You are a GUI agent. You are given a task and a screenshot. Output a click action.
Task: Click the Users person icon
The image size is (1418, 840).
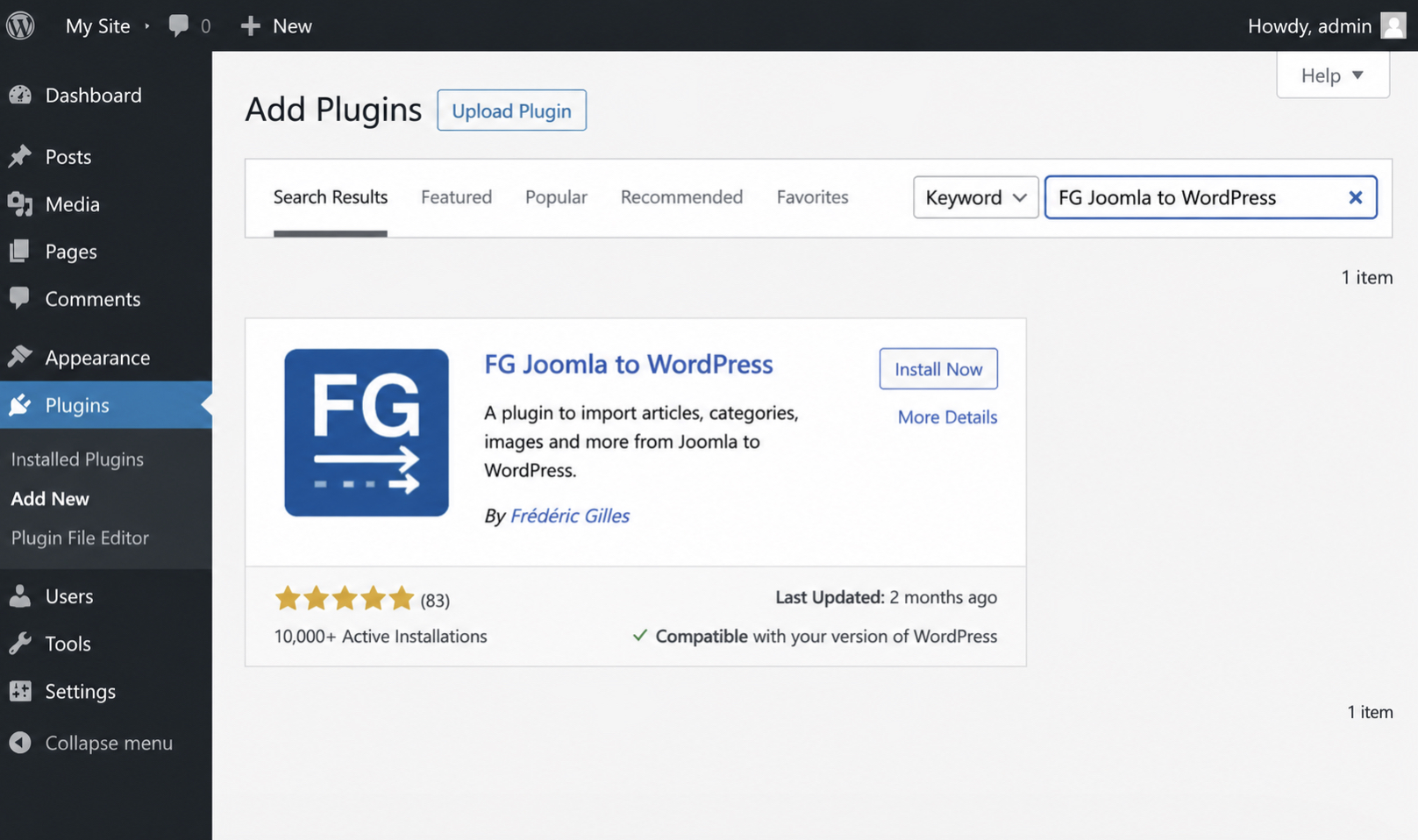coord(20,596)
